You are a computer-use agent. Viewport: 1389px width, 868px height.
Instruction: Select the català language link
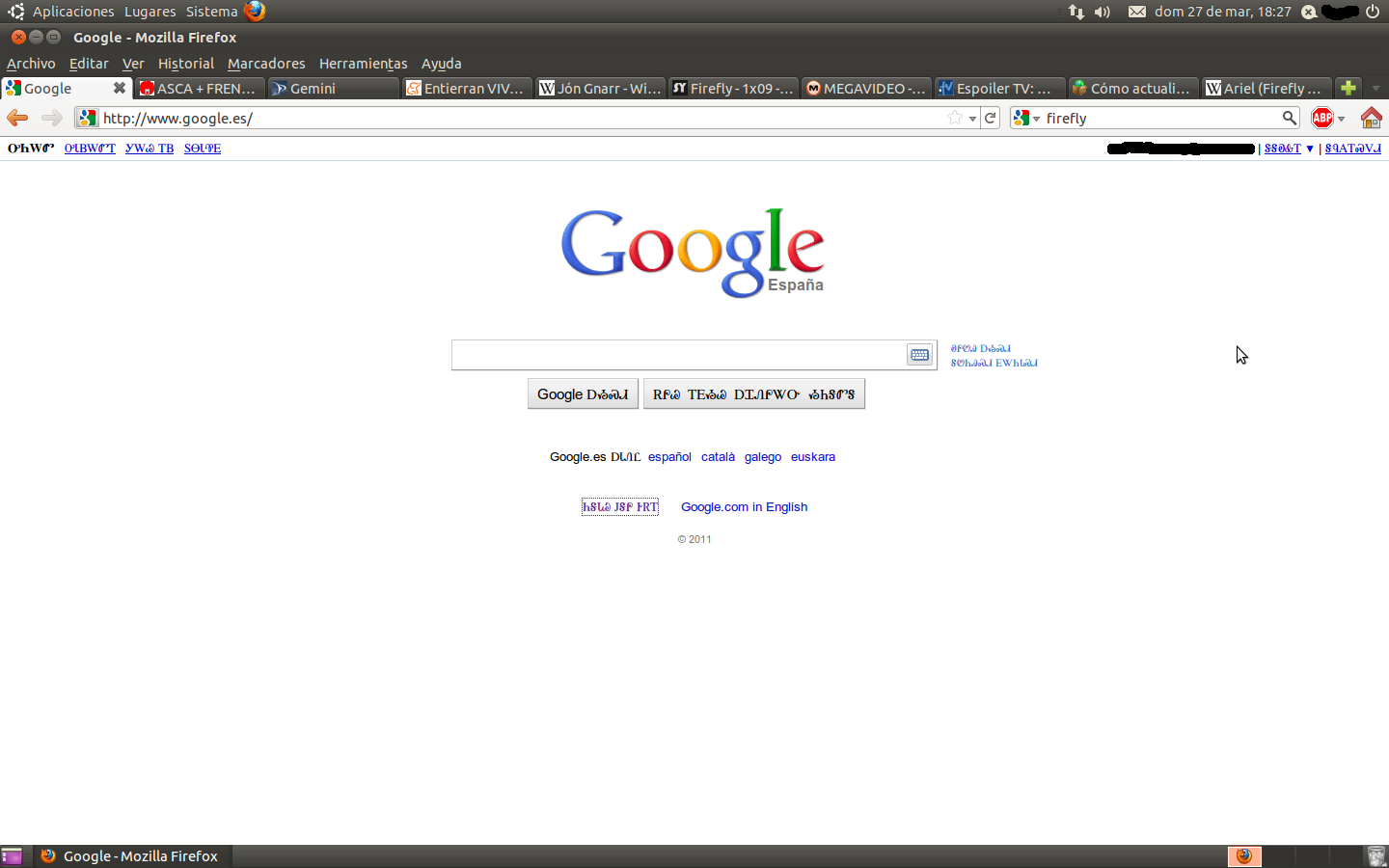coord(718,457)
